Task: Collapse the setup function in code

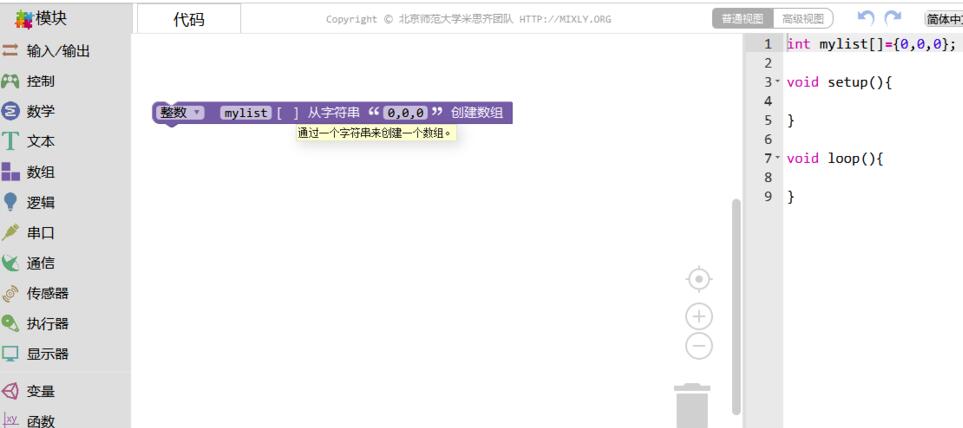Action: 776,83
